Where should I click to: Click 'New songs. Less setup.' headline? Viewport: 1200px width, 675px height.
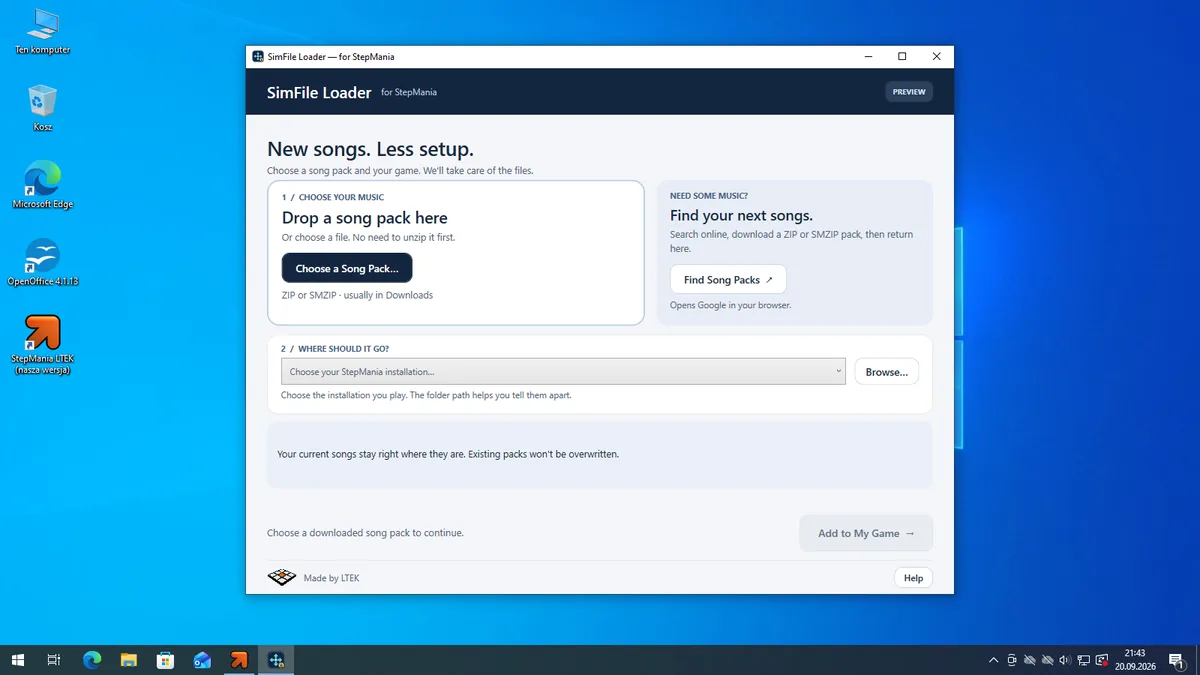370,150
